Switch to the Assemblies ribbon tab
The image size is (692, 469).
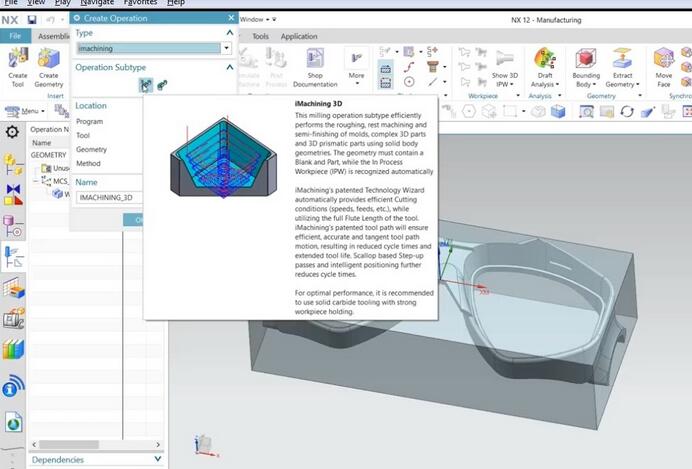click(x=53, y=36)
